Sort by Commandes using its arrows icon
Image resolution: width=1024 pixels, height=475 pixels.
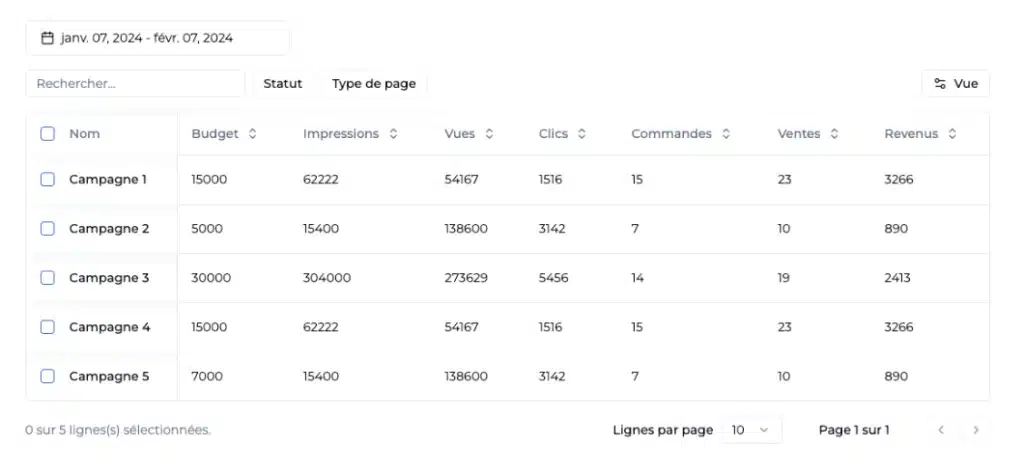pyautogui.click(x=726, y=134)
